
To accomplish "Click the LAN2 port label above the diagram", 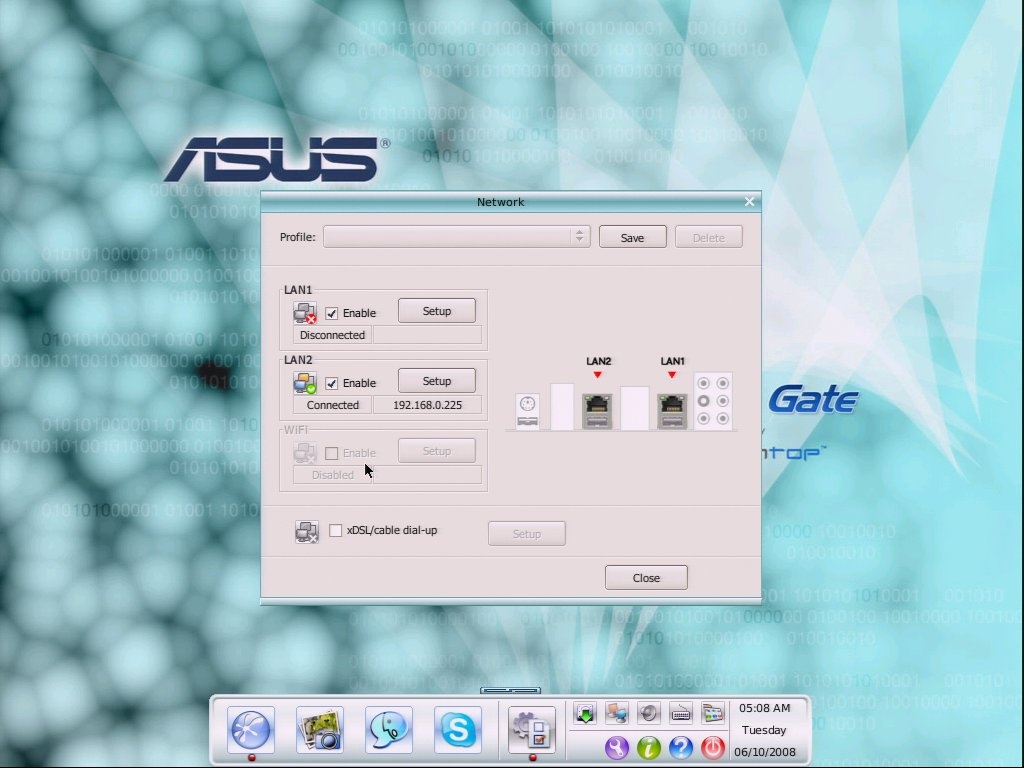I will [597, 361].
